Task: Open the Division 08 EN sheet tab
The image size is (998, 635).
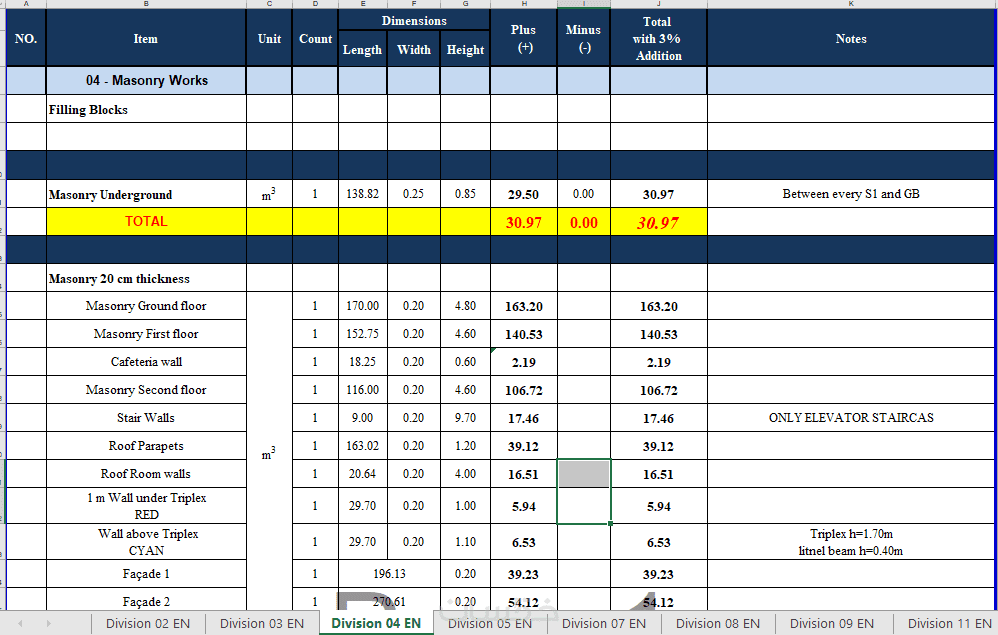Action: 717,624
